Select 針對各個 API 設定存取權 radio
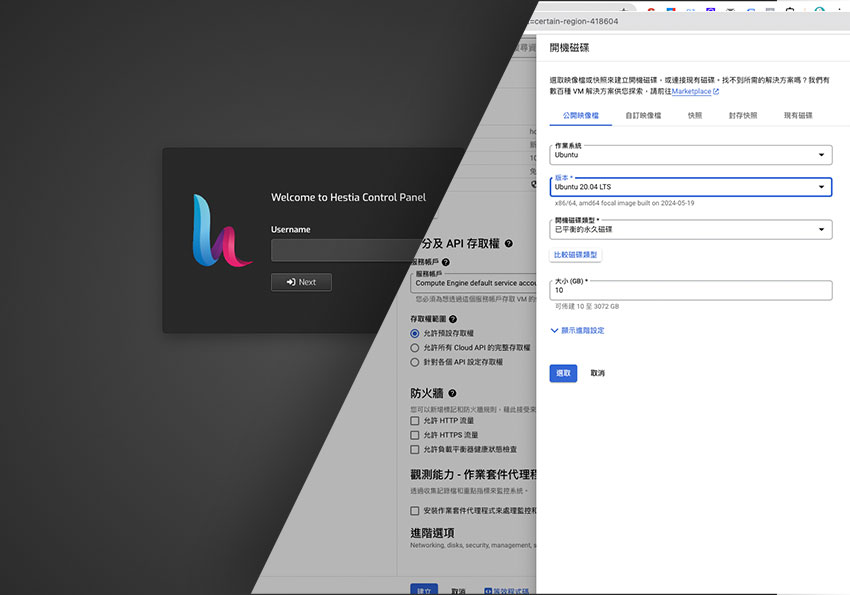This screenshot has height=595, width=850. 415,362
